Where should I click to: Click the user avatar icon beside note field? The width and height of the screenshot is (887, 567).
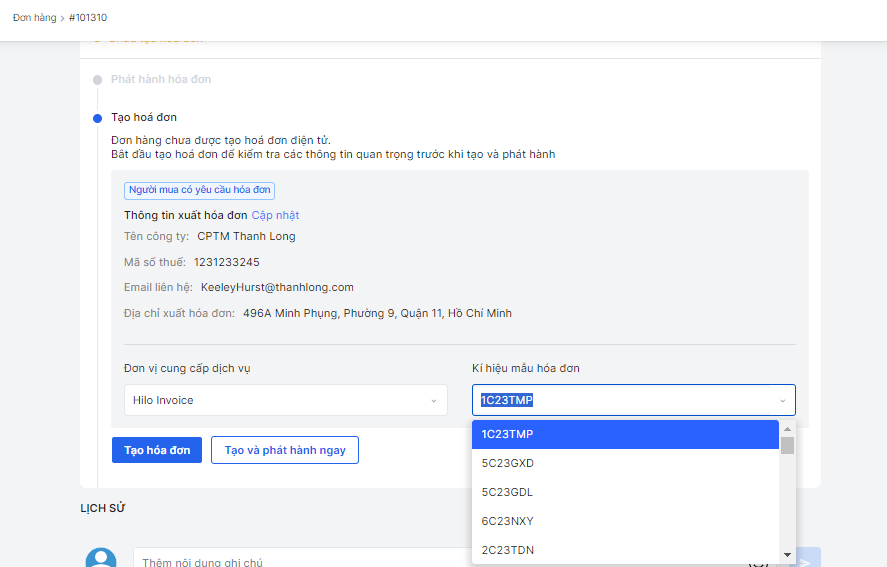[101, 558]
